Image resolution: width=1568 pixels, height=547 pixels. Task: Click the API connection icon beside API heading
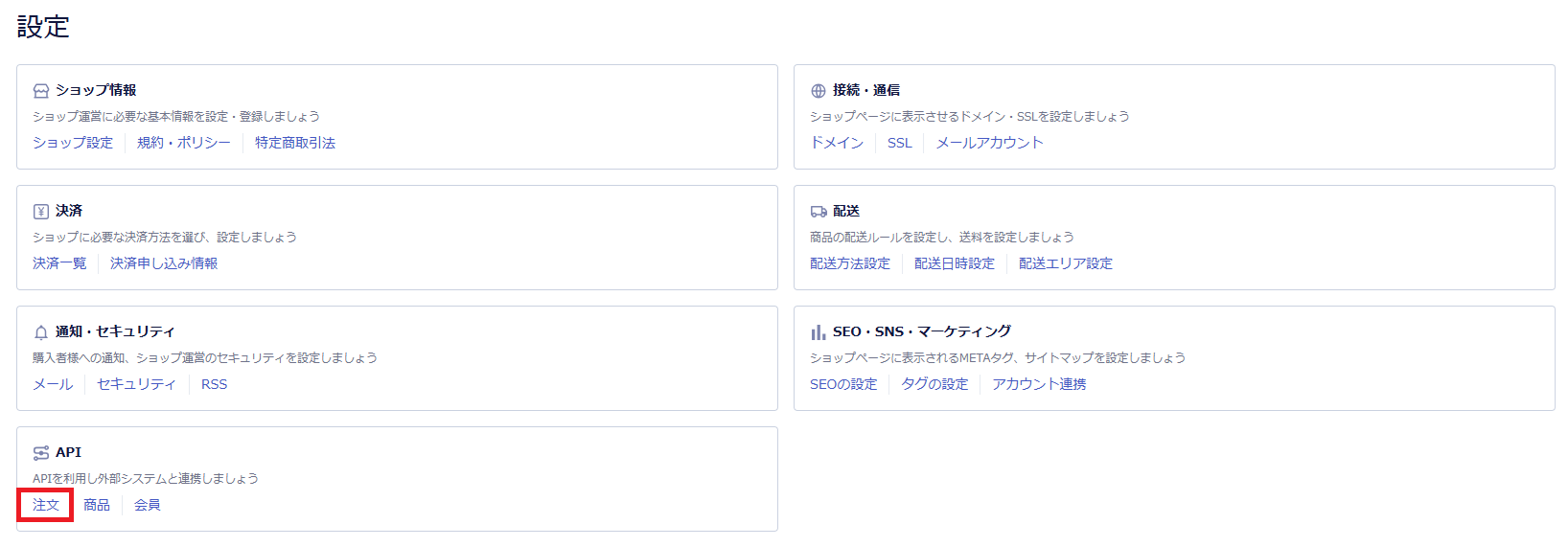tap(41, 453)
